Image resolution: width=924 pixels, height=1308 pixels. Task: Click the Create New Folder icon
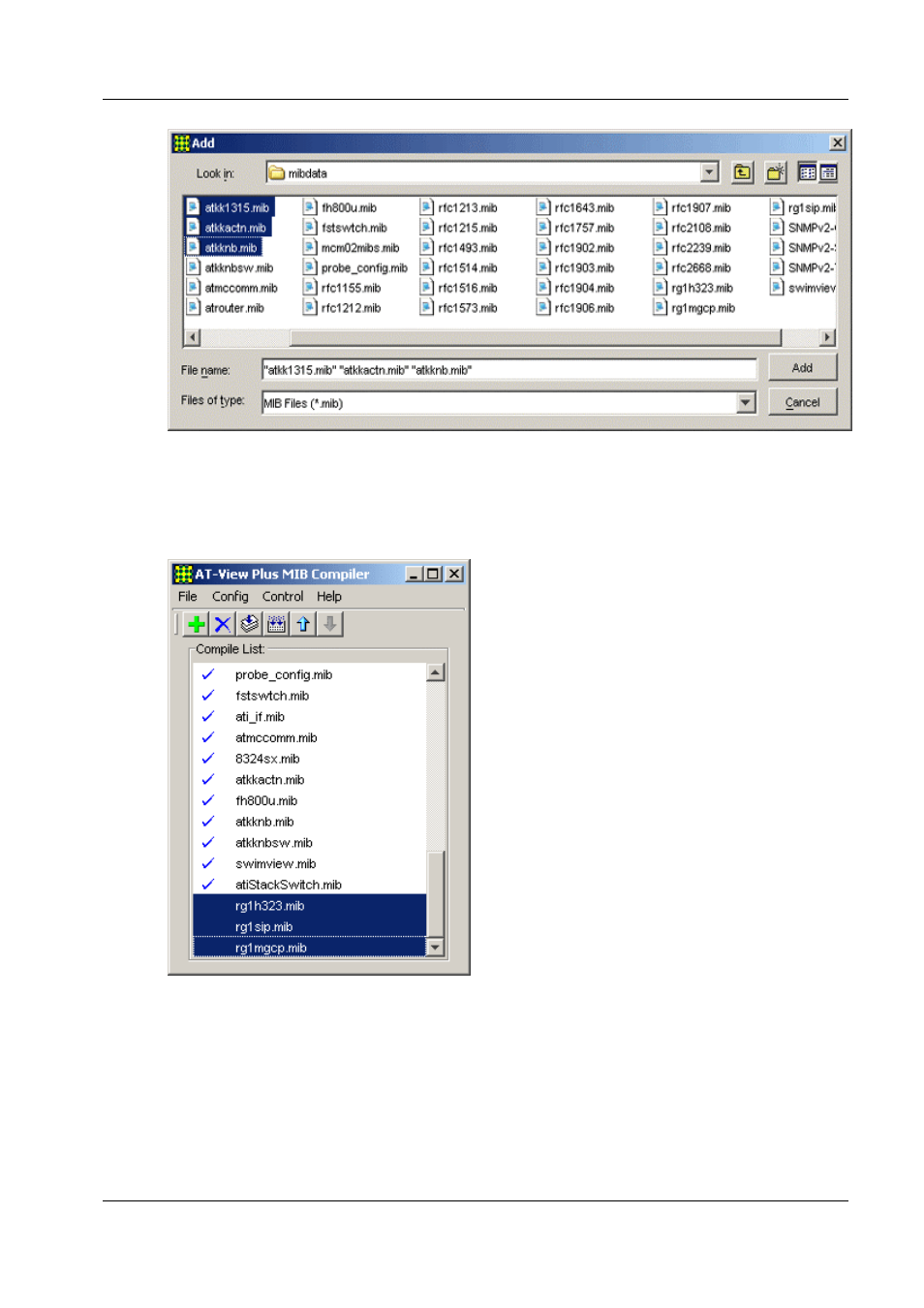pos(775,172)
